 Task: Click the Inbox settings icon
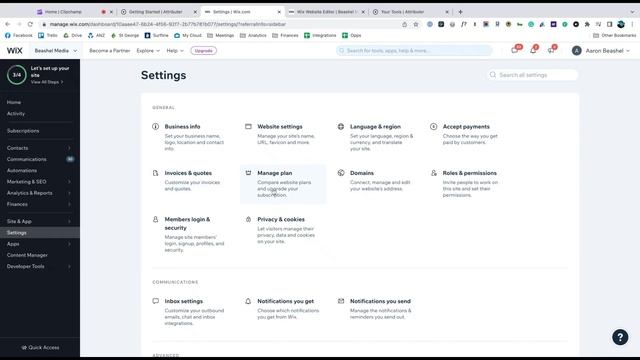pos(156,301)
